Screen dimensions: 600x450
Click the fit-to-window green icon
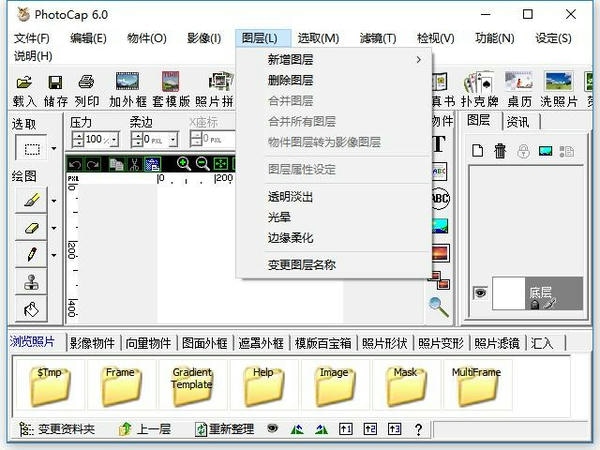click(221, 164)
